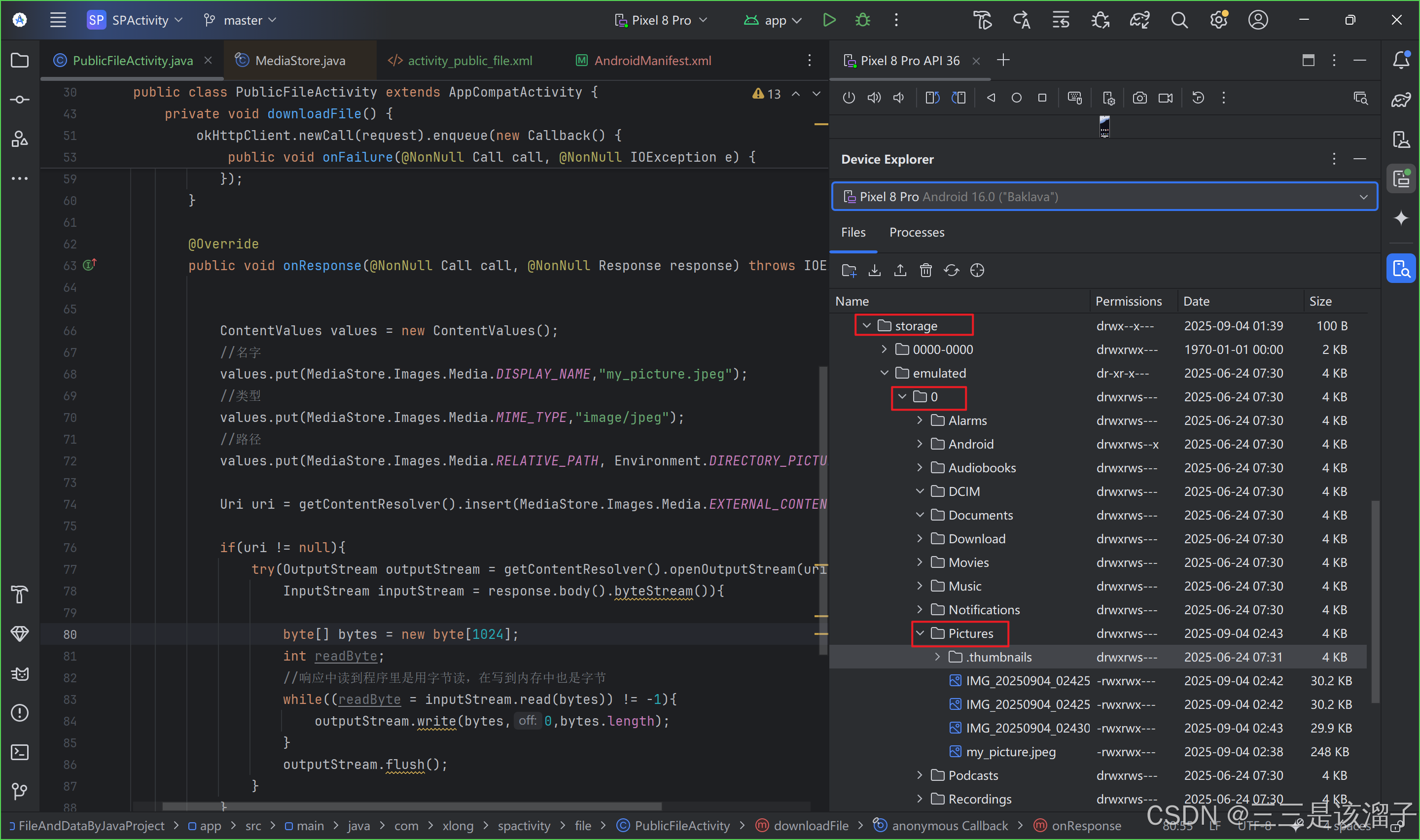This screenshot has height=840, width=1420.
Task: Select the Files tab in Device Explorer
Action: (853, 233)
